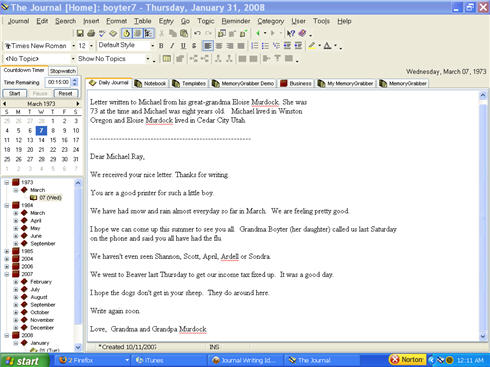Click the highlighter color icon
This screenshot has width=490, height=367.
(x=312, y=46)
